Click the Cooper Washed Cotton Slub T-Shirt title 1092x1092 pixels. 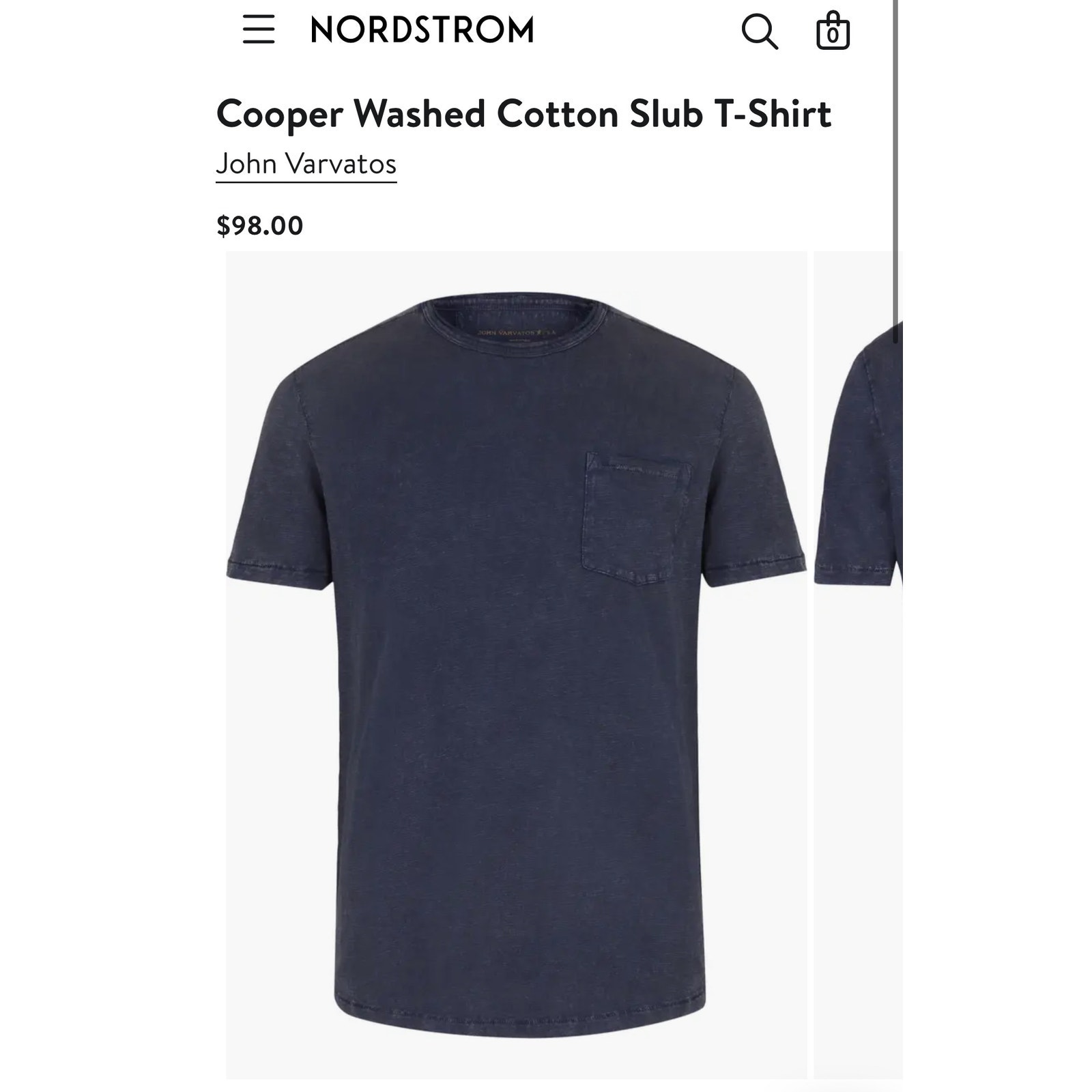(523, 113)
